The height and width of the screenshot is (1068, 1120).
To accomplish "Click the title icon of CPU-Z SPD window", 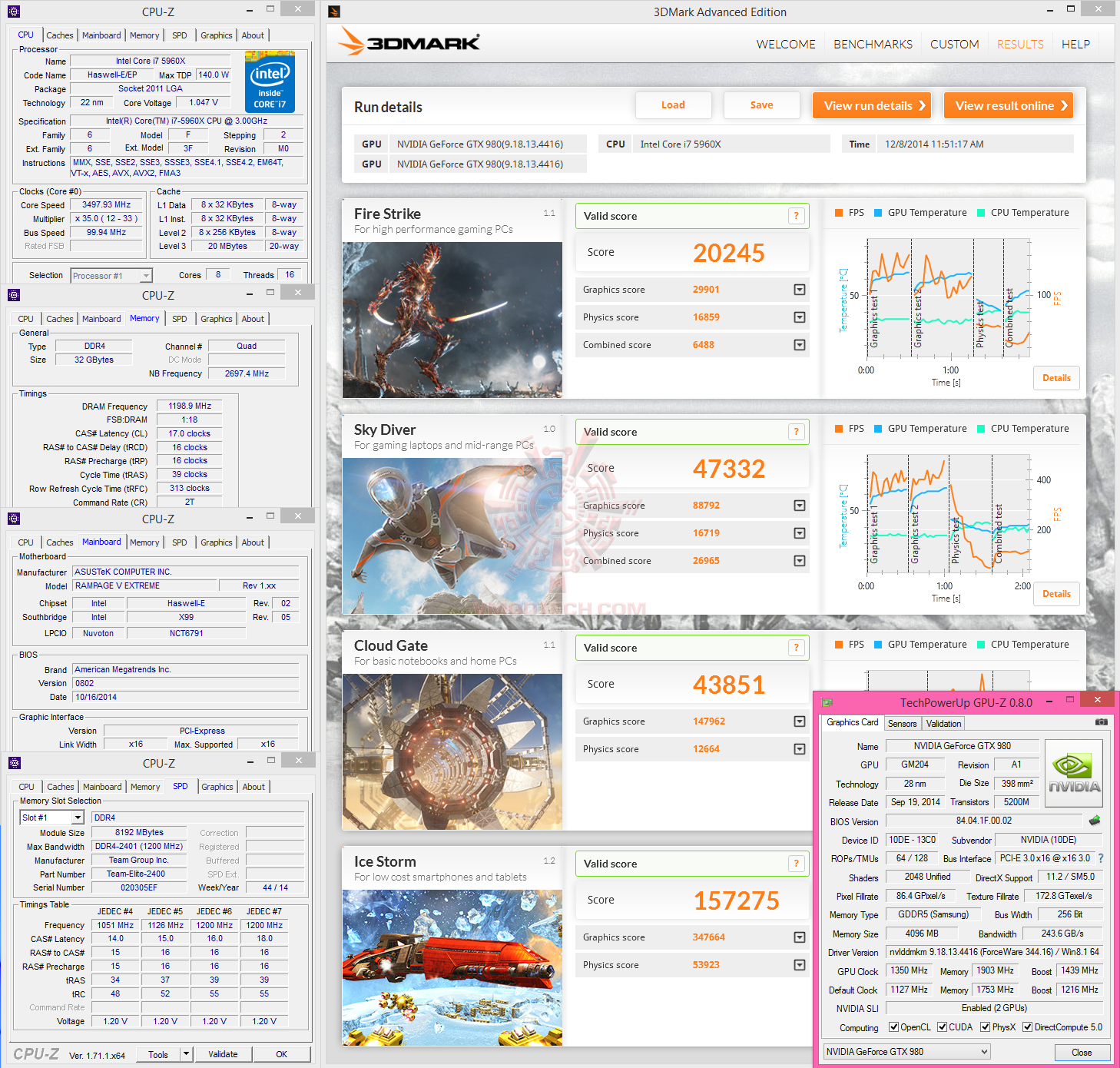I will 14,763.
